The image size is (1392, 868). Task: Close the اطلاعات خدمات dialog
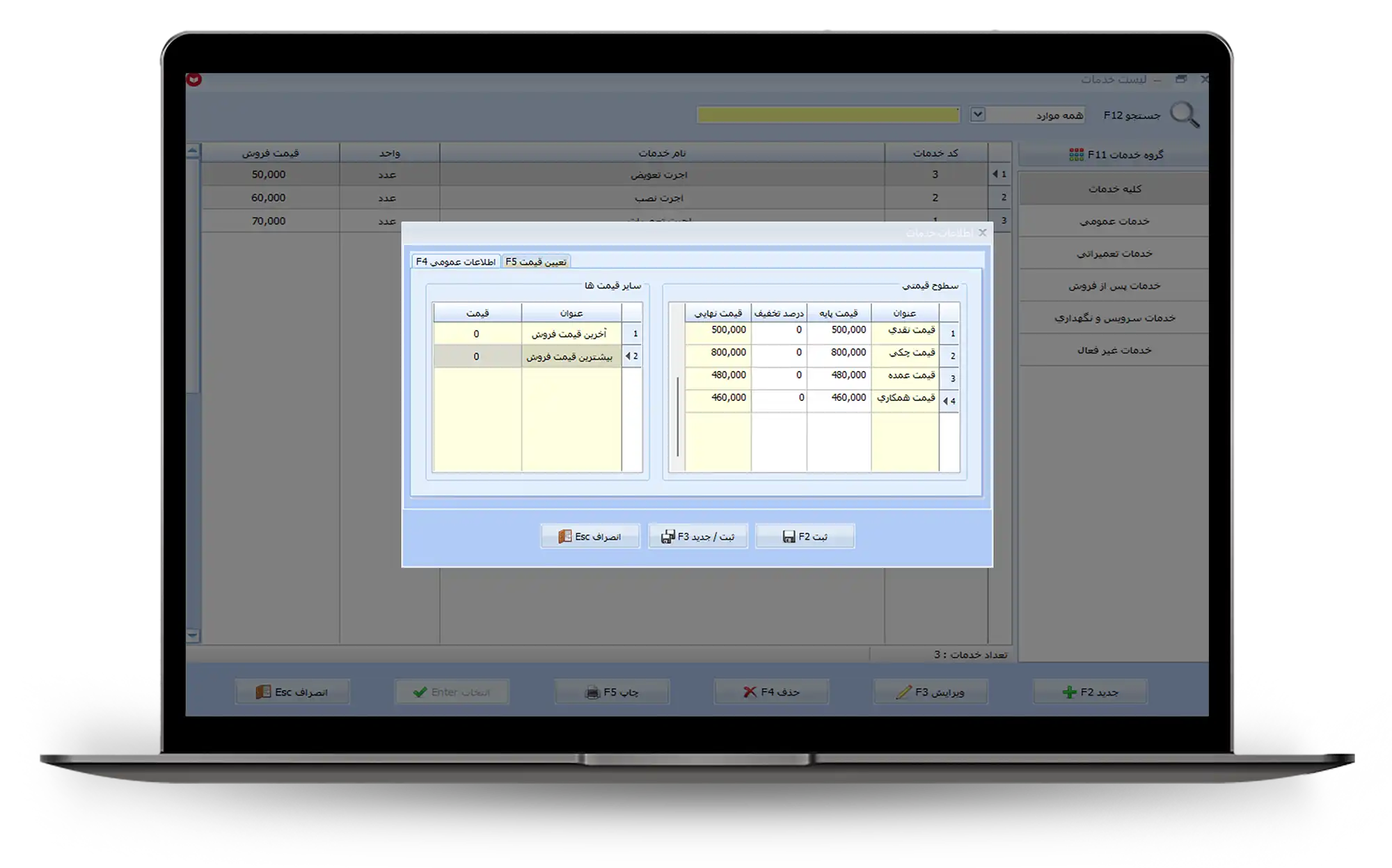point(982,232)
